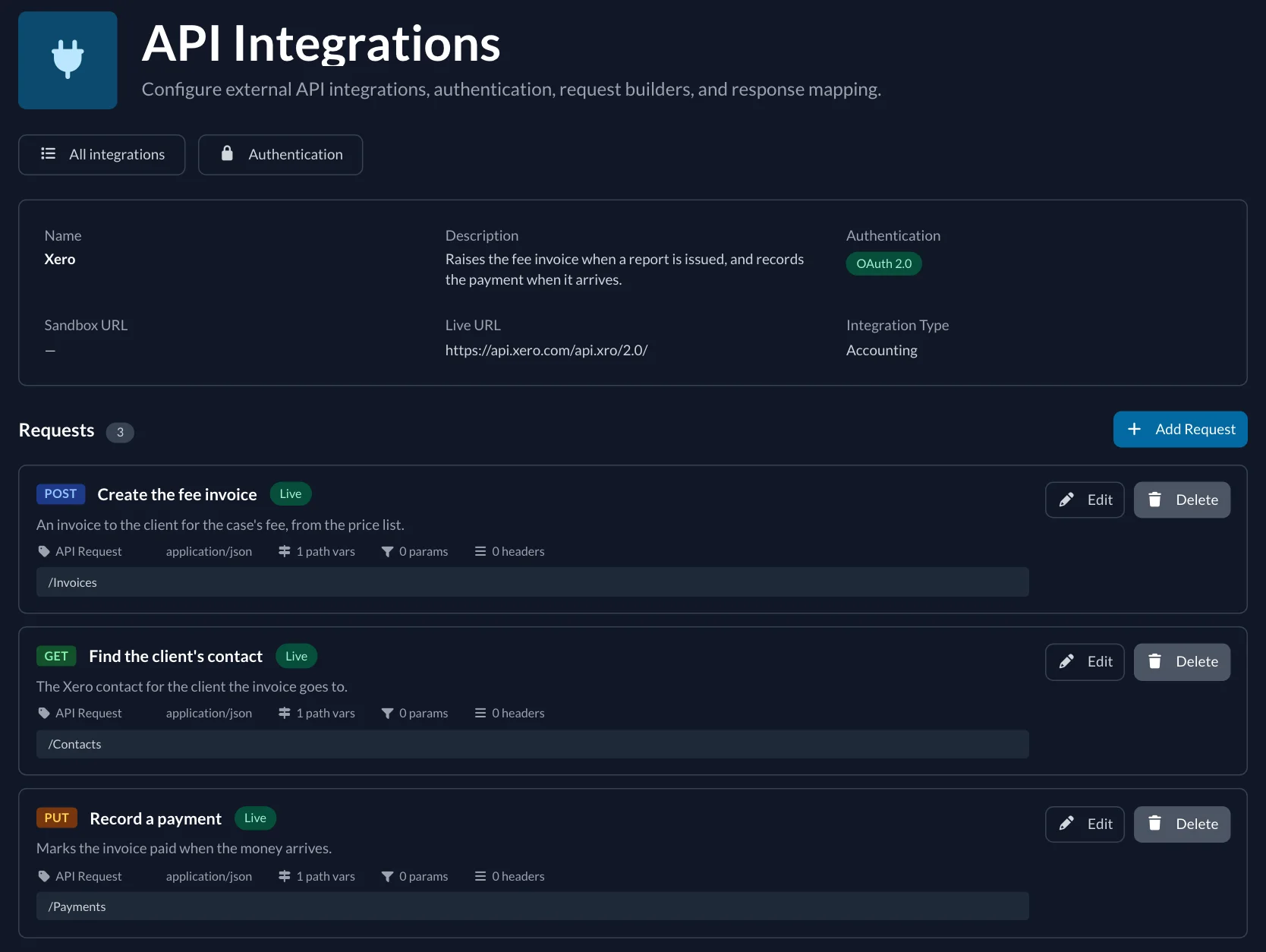Screen dimensions: 1266x952
Task: Edit the Create the fee invoice request
Action: [1085, 500]
